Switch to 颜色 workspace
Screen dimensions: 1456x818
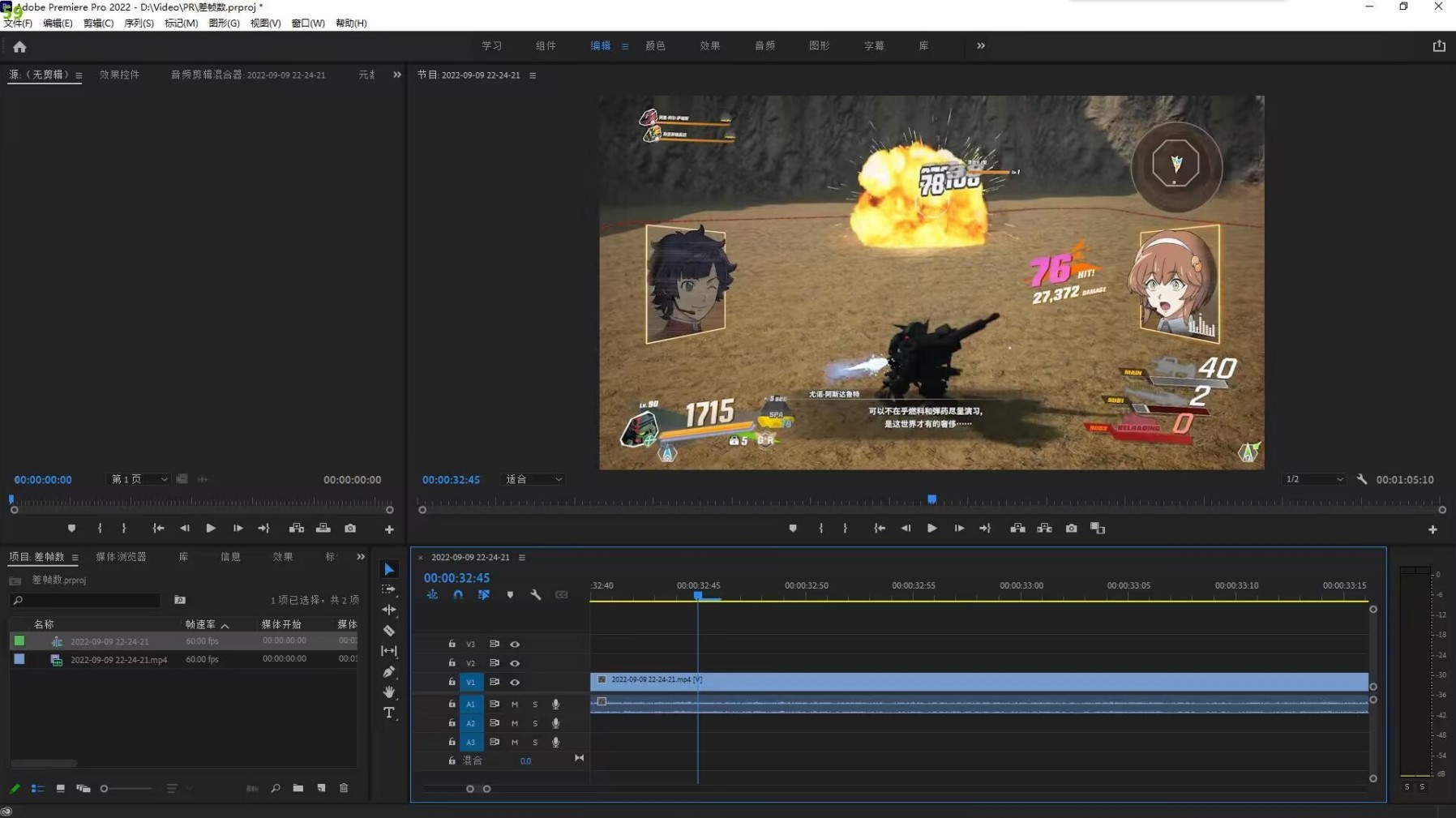656,45
